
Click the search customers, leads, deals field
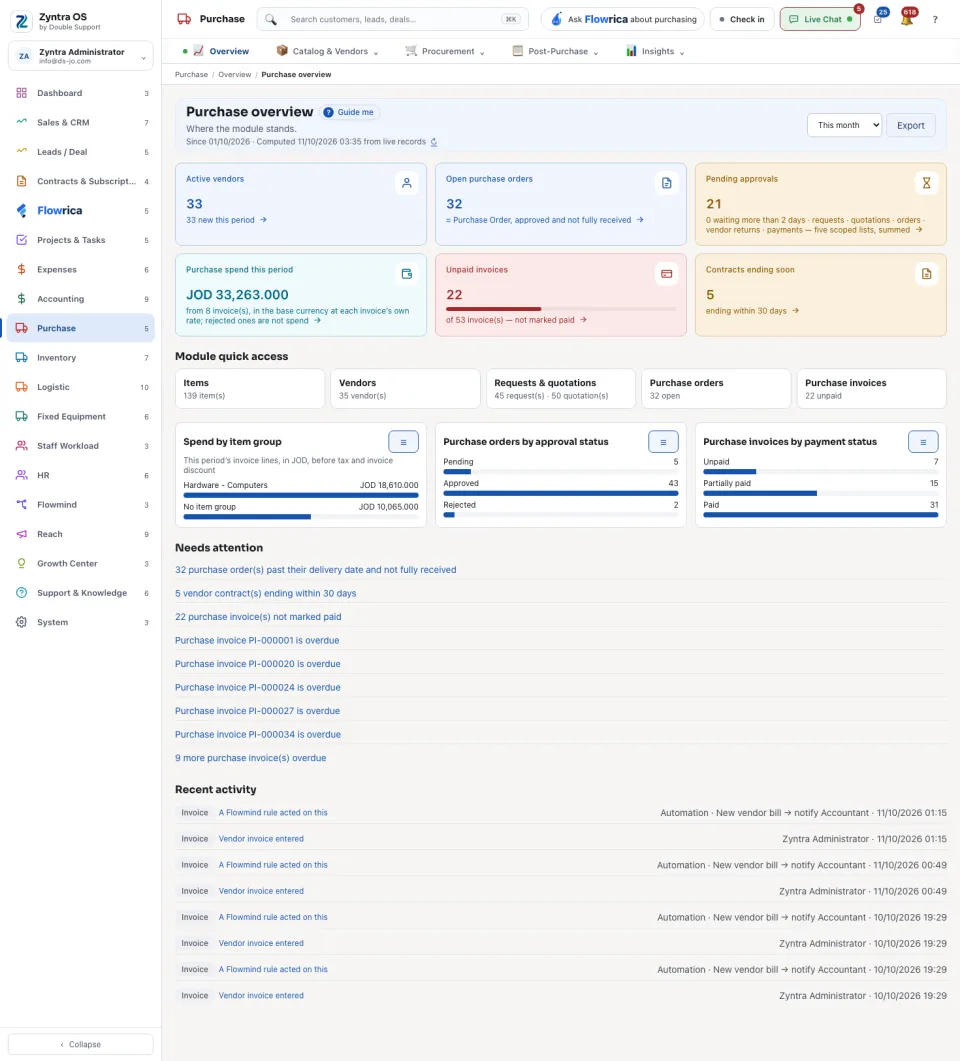click(392, 19)
